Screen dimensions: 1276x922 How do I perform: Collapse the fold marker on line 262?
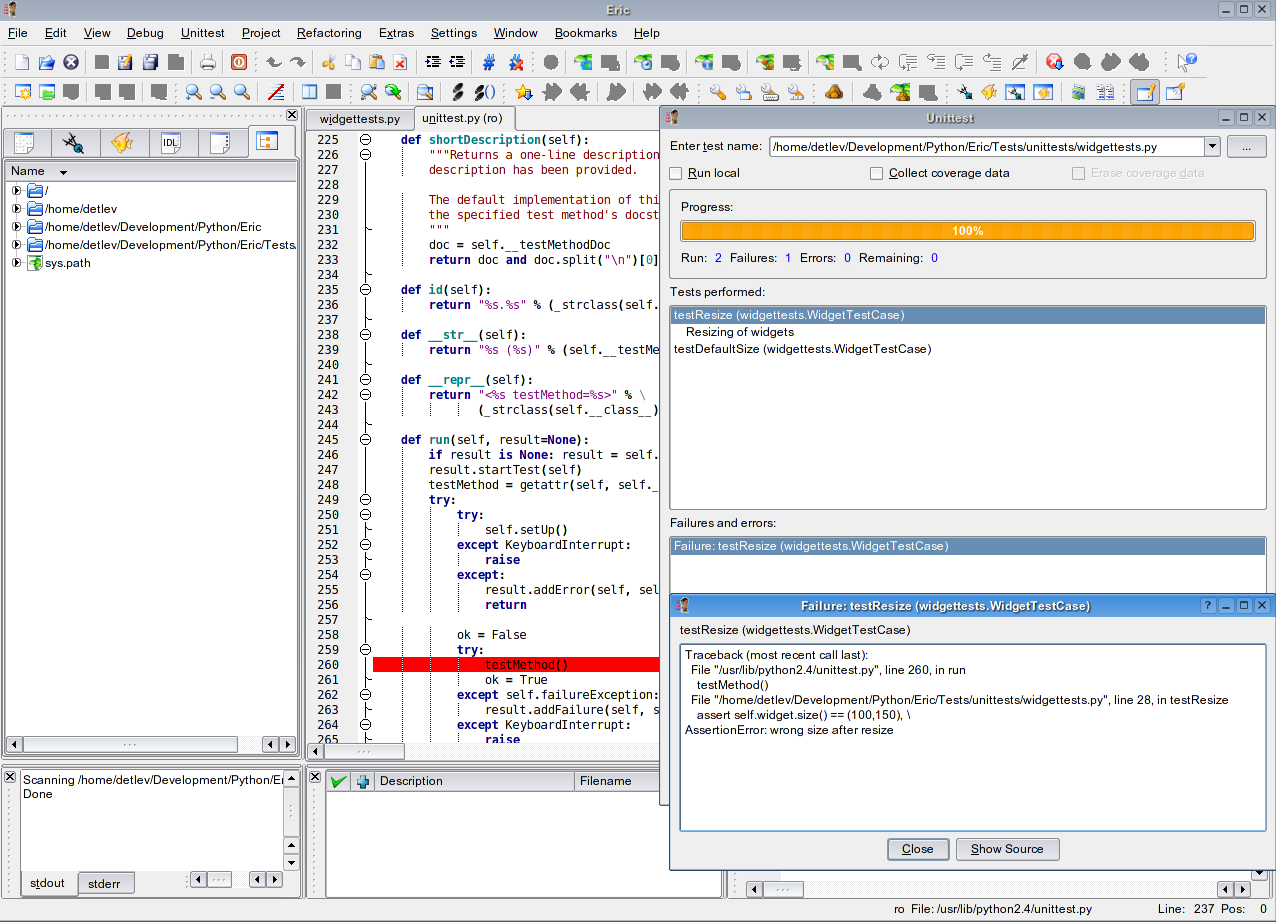[366, 695]
